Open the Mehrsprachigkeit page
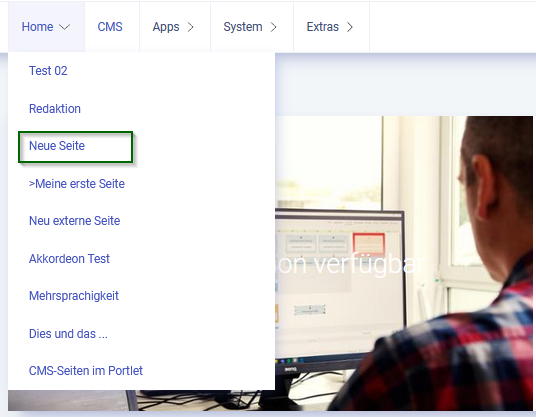Image resolution: width=536 pixels, height=417 pixels. pos(74,296)
